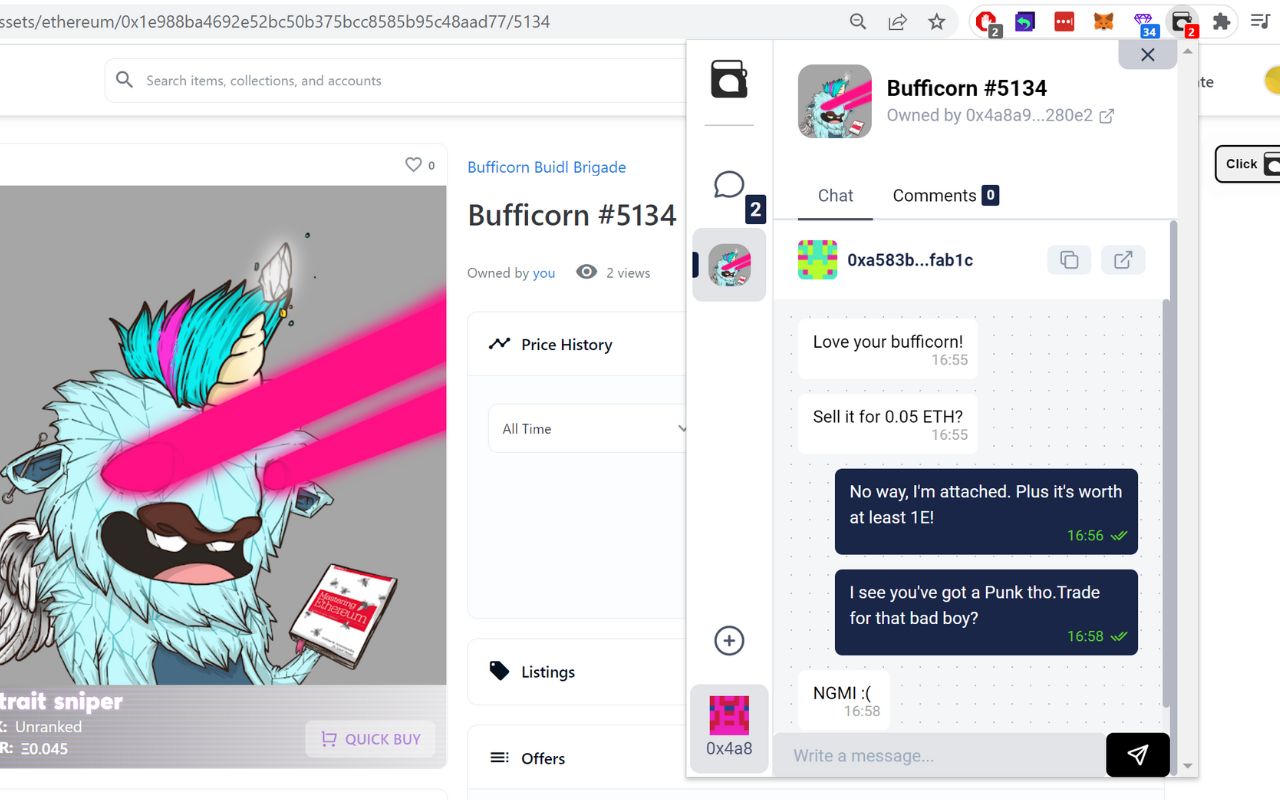Screen dimensions: 1280x800
Task: Select the Bufficorn conversation in sidebar
Action: [729, 265]
